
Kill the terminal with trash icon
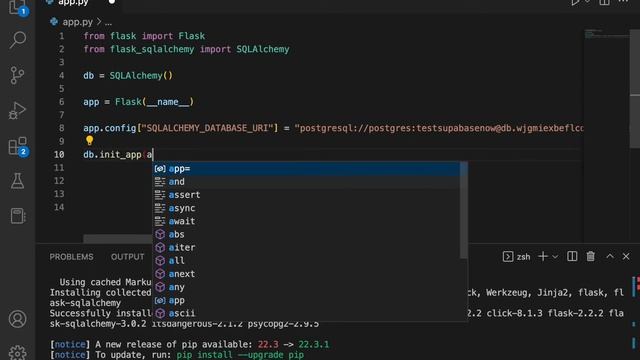coord(591,256)
